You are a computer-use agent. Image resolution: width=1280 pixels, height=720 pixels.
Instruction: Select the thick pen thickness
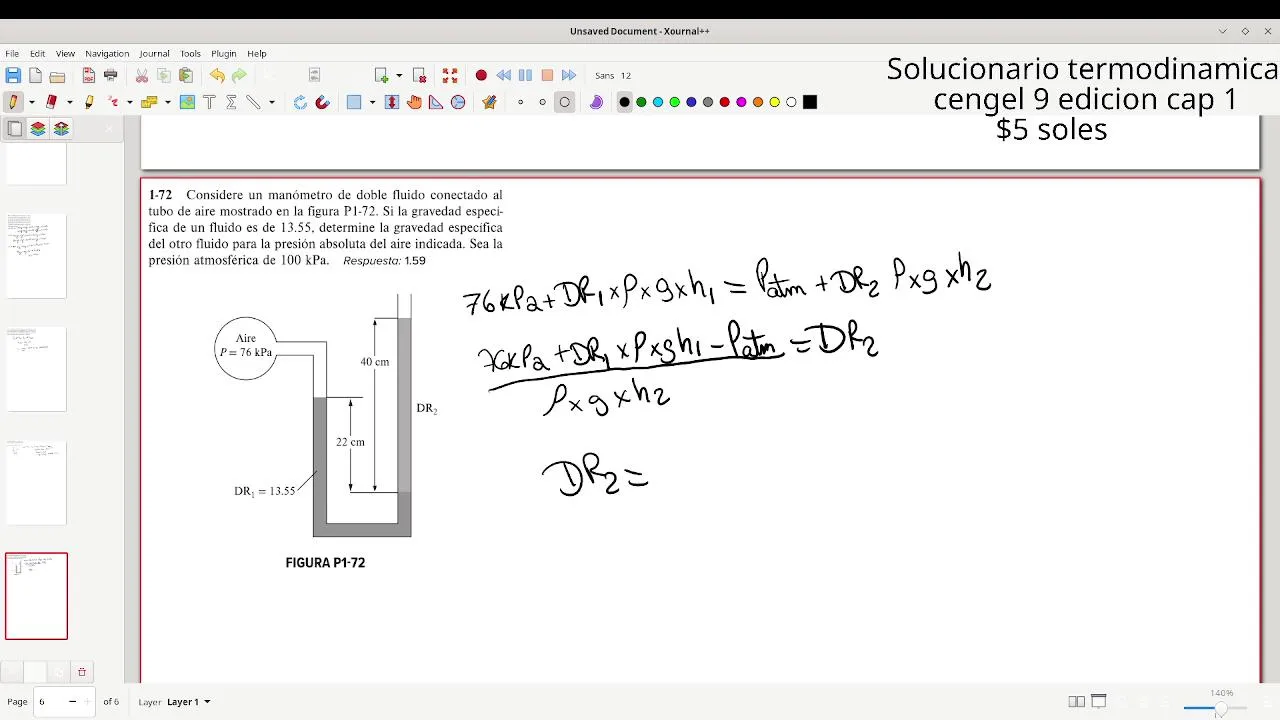coord(565,102)
